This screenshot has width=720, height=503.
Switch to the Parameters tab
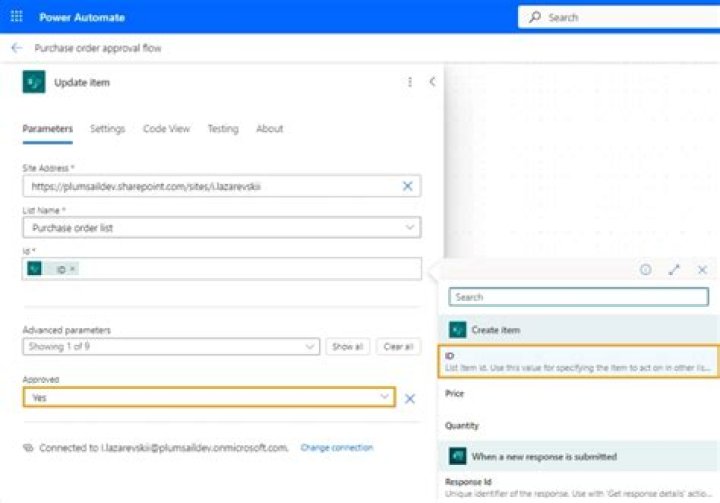[x=48, y=129]
